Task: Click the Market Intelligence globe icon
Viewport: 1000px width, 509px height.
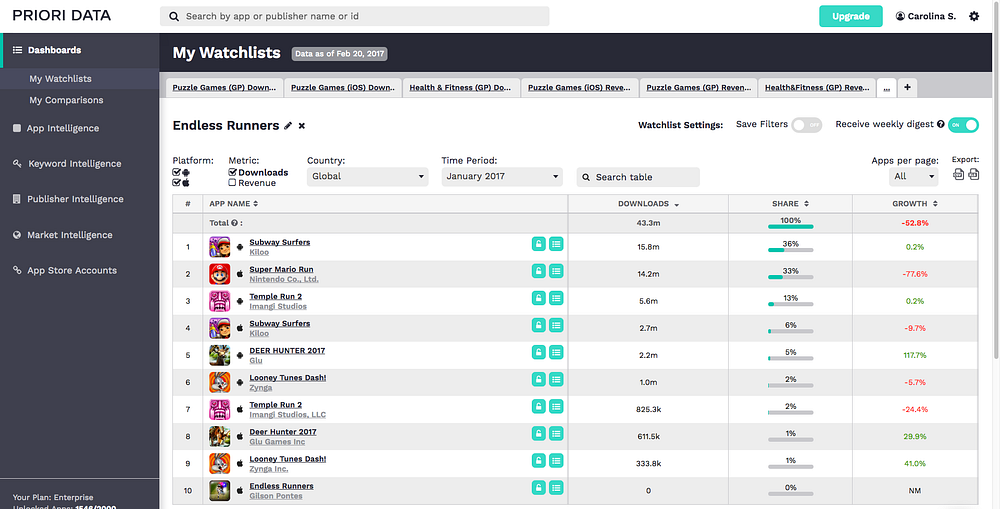Action: point(17,235)
